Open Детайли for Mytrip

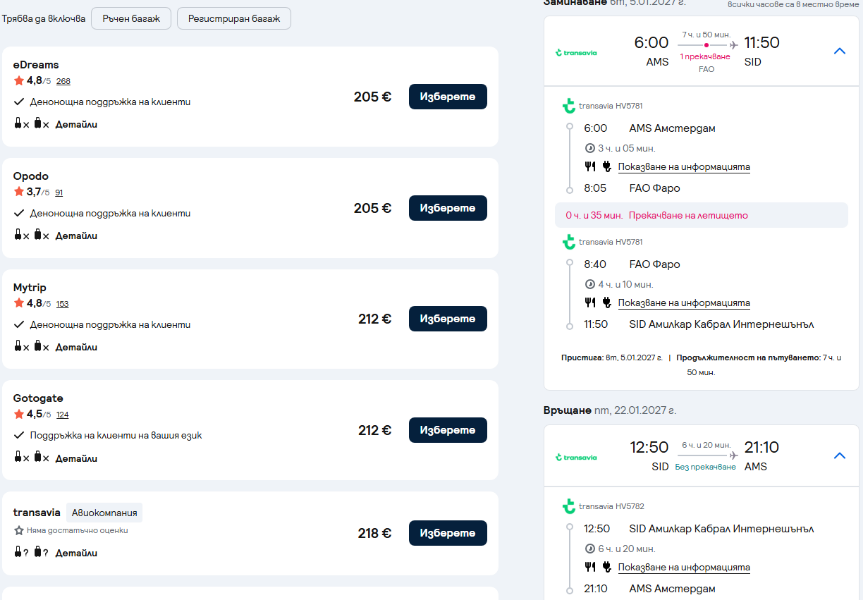tap(76, 347)
